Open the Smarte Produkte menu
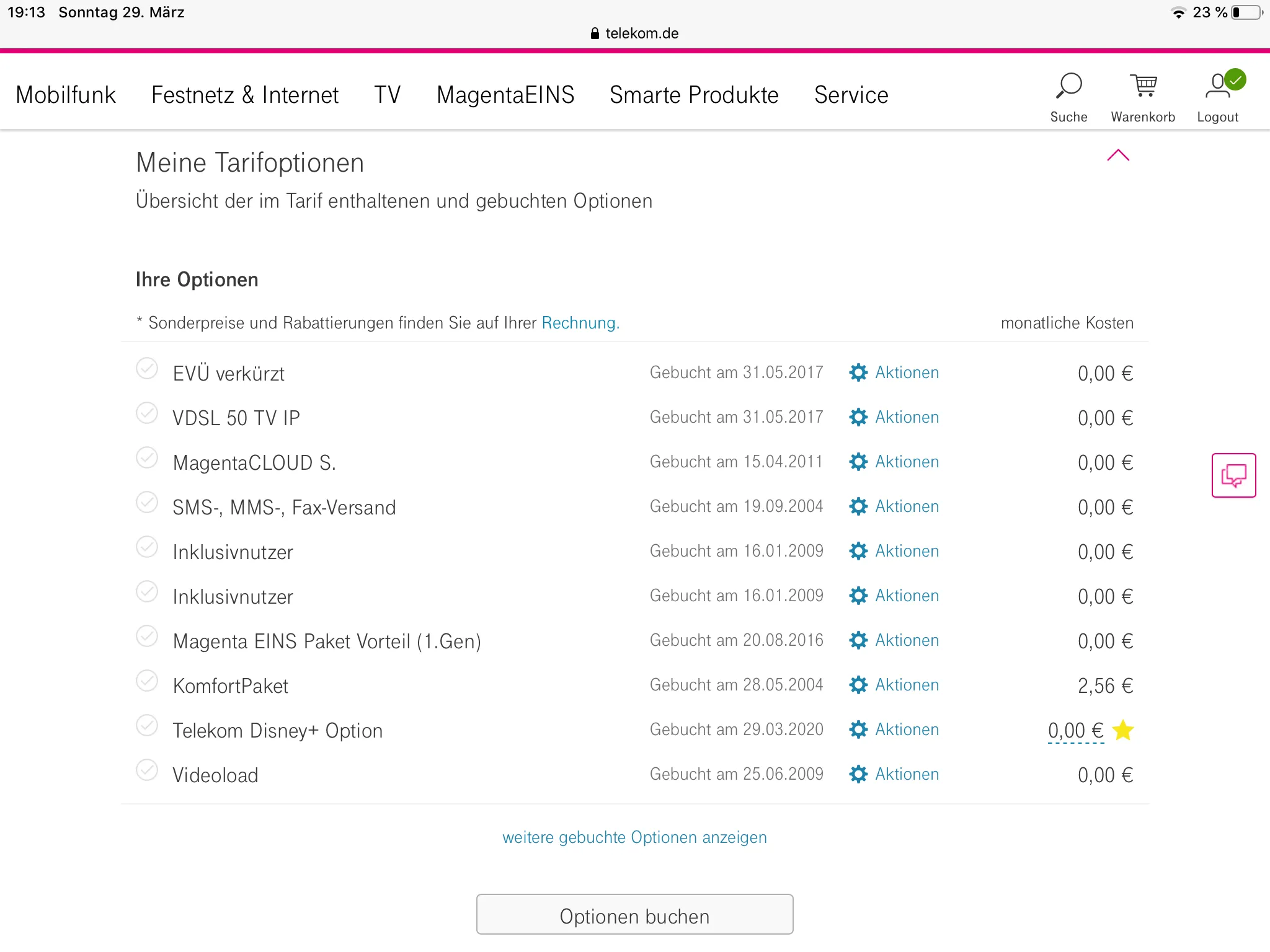The height and width of the screenshot is (952, 1270). pyautogui.click(x=694, y=95)
